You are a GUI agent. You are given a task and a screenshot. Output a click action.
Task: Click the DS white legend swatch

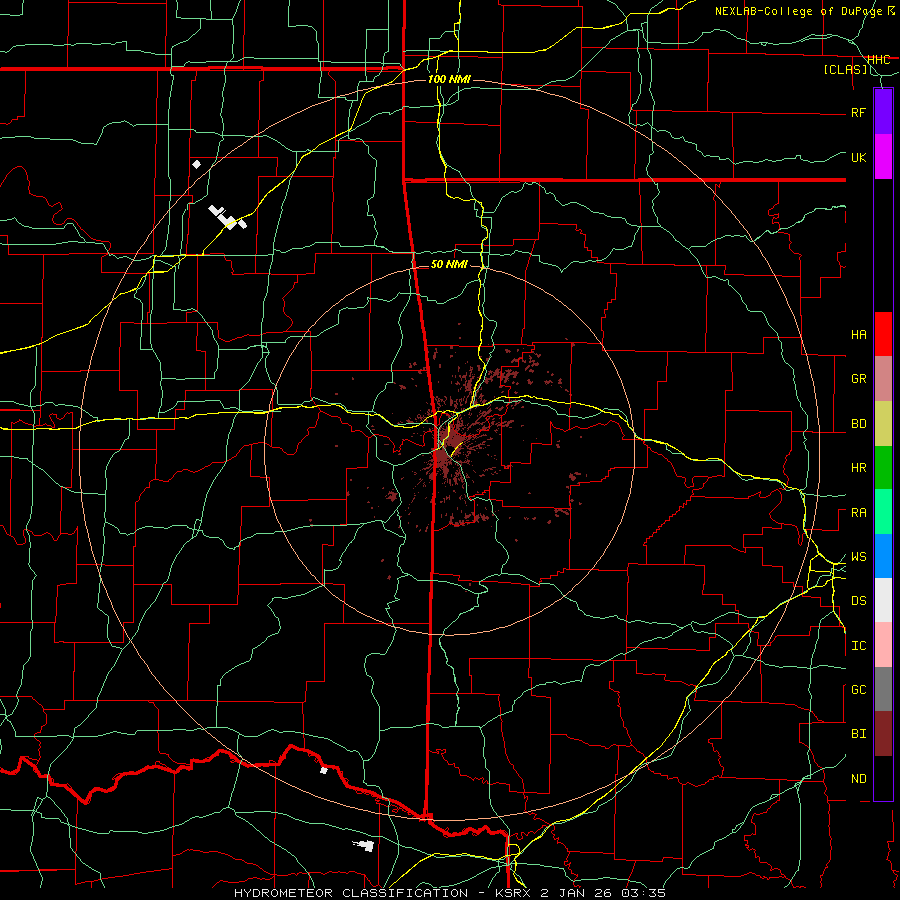point(883,600)
